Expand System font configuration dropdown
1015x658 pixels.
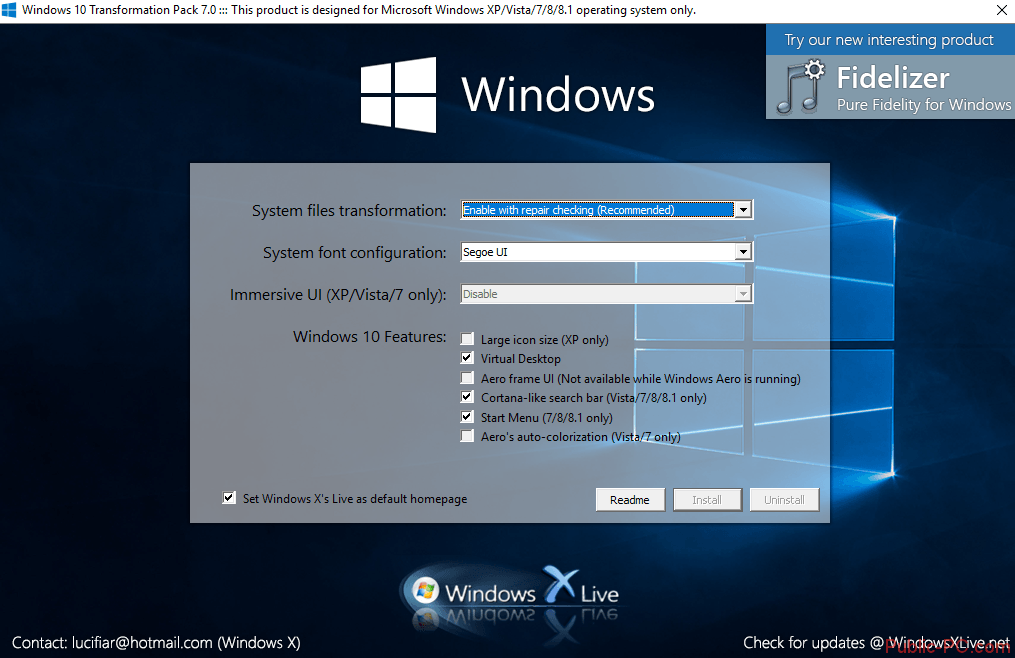742,253
